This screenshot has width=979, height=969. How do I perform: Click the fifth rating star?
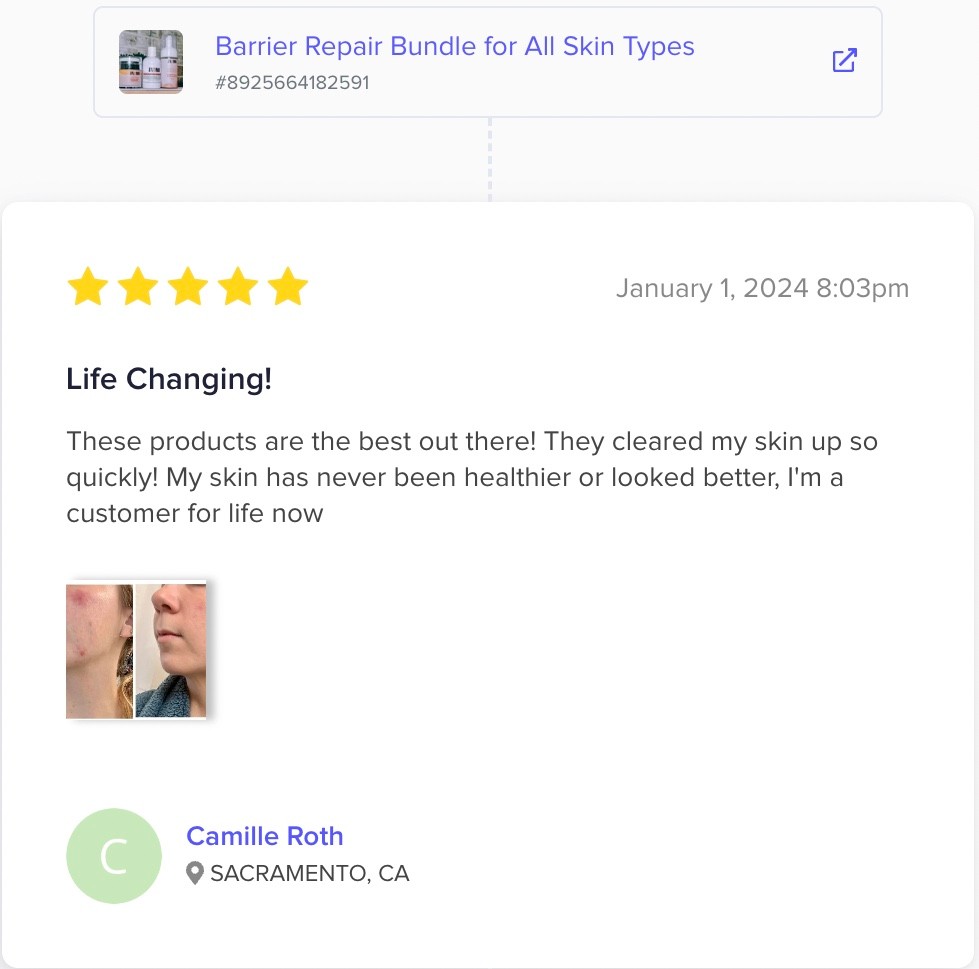tap(288, 288)
